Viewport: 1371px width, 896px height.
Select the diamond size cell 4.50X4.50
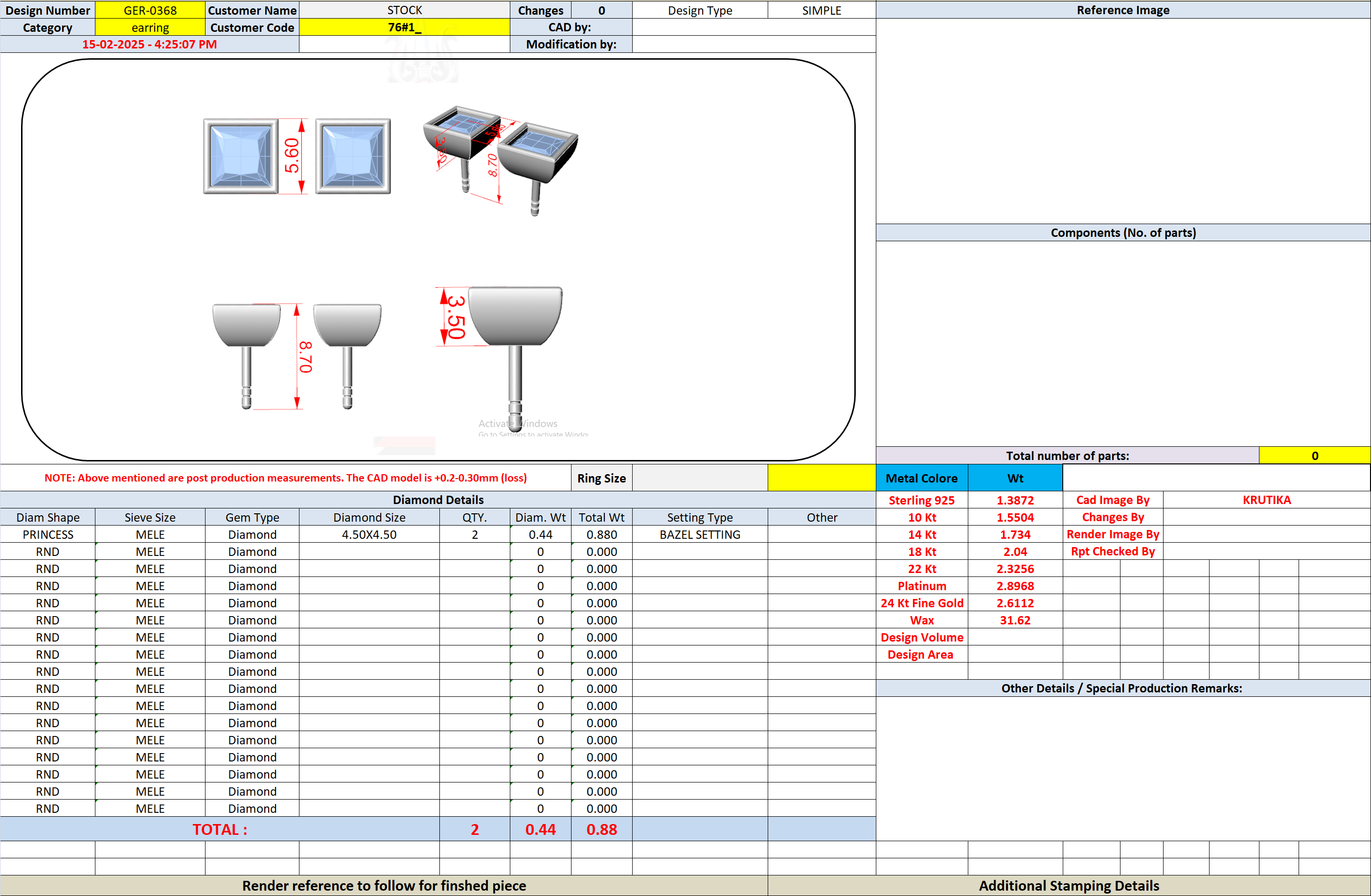pyautogui.click(x=369, y=534)
